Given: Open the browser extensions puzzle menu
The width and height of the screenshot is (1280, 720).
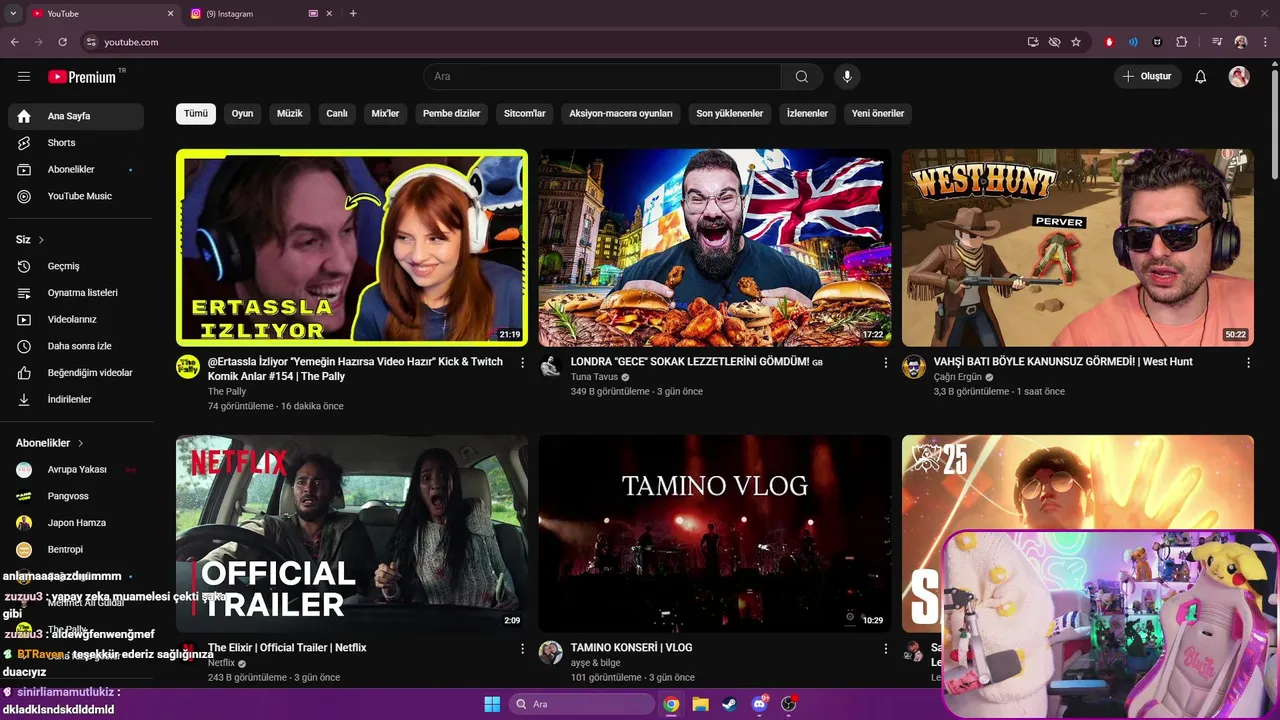Looking at the screenshot, I should click(1182, 42).
